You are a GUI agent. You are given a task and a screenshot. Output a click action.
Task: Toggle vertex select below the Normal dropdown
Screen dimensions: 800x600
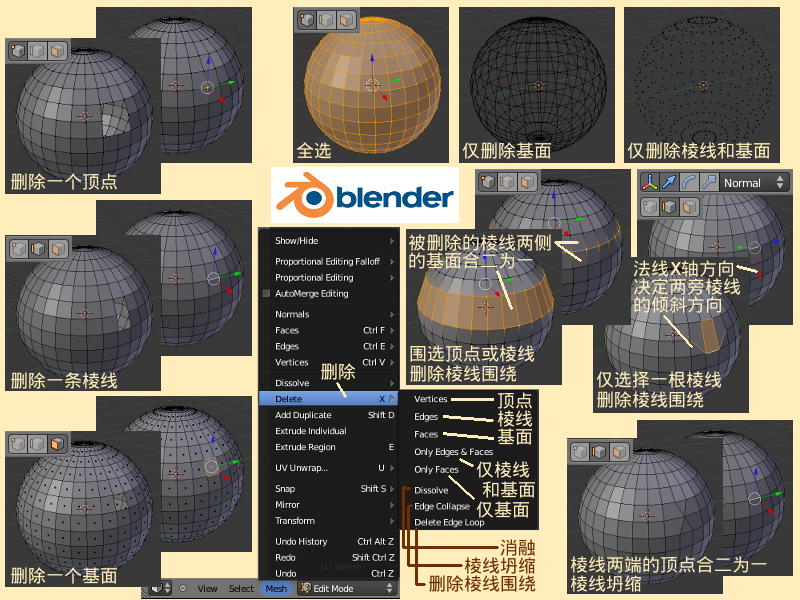click(650, 207)
